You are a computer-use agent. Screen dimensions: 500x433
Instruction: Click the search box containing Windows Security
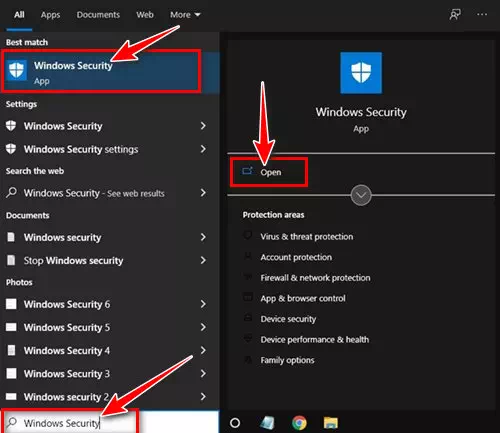pyautogui.click(x=110, y=422)
